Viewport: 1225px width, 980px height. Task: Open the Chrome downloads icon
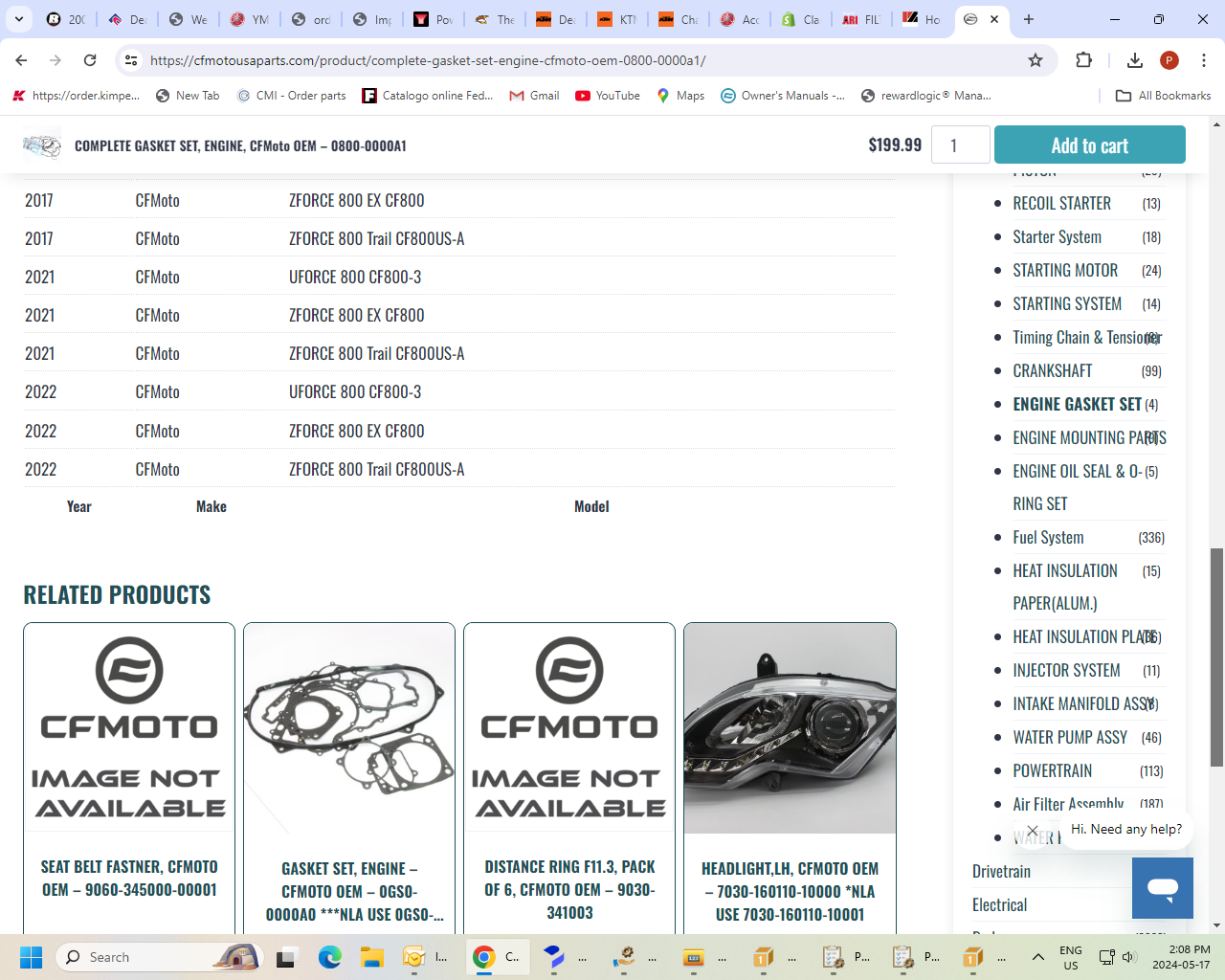(1134, 60)
